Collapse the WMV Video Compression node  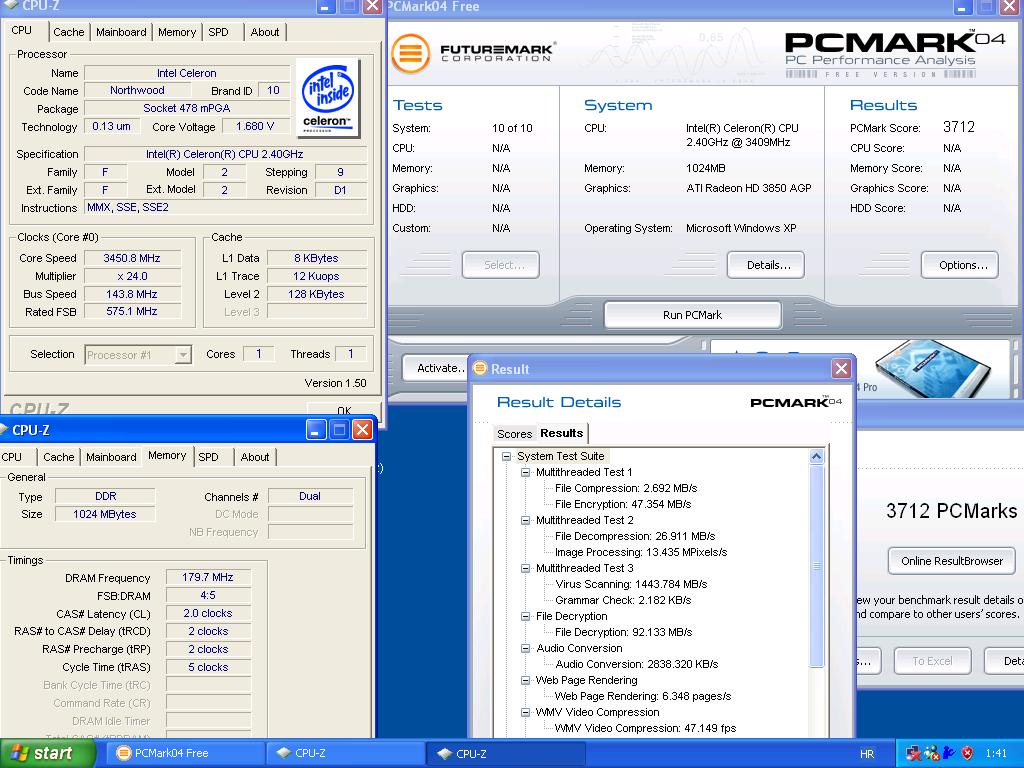(525, 712)
